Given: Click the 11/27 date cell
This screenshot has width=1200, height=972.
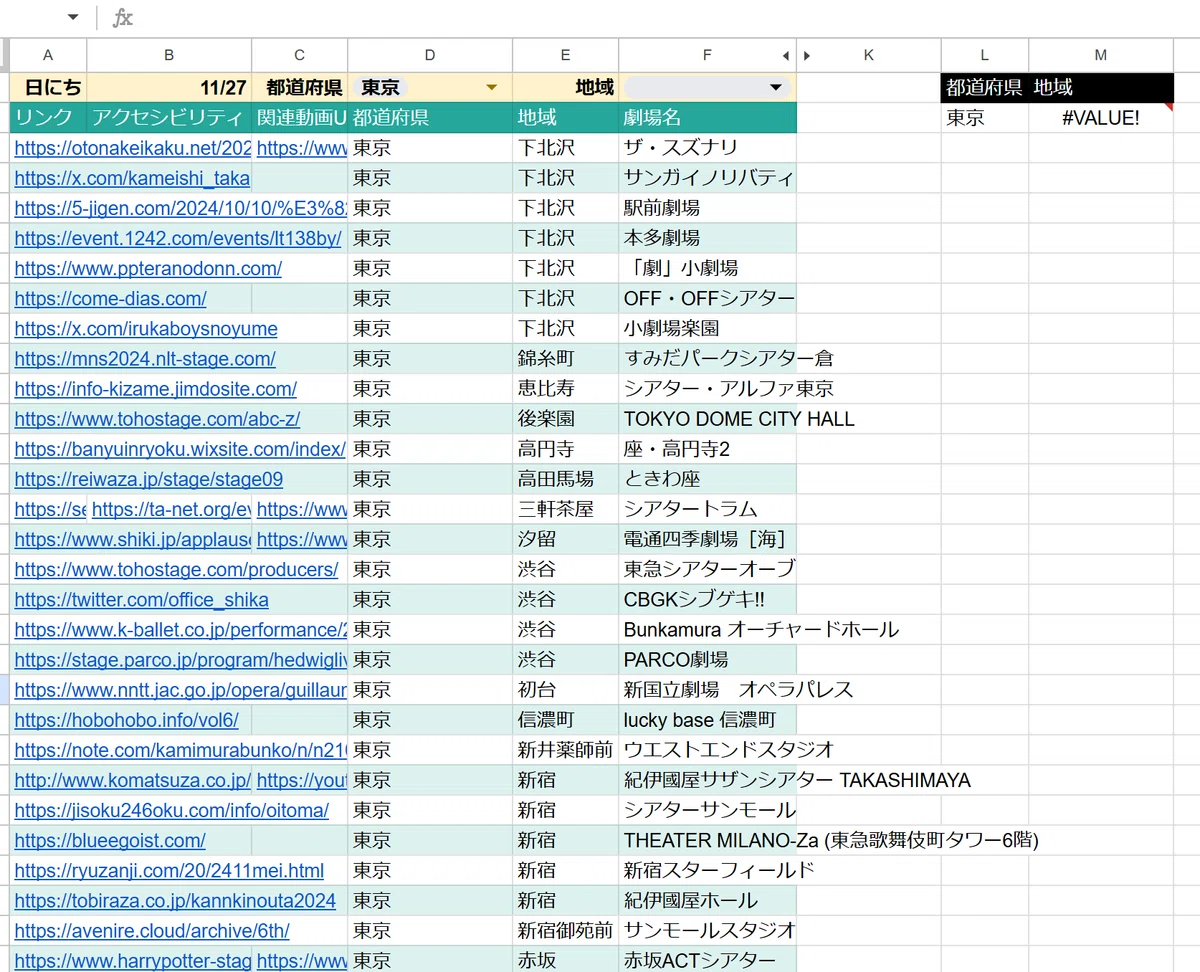Looking at the screenshot, I should (x=169, y=87).
